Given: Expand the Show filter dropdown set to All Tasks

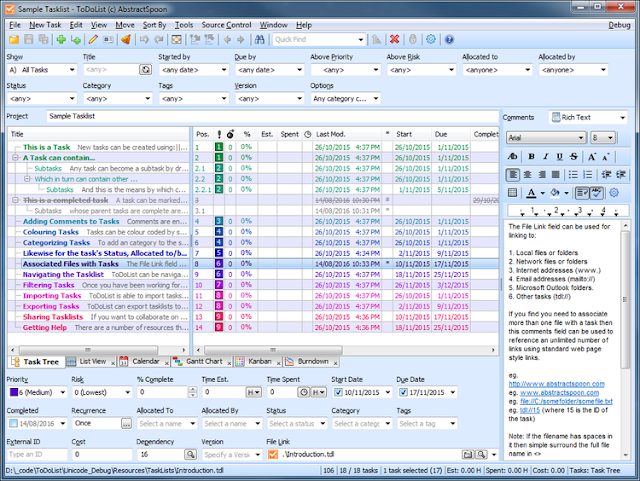Looking at the screenshot, I should point(42,70).
